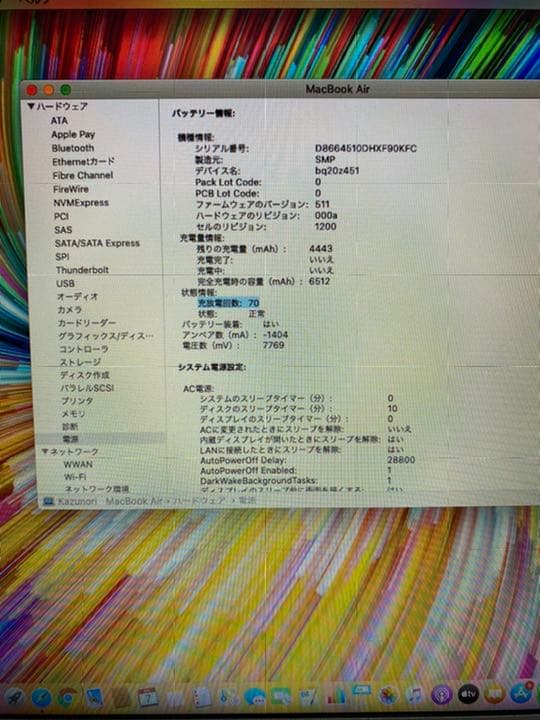Select SAS in the sidebar
The image size is (540, 720).
pos(63,230)
